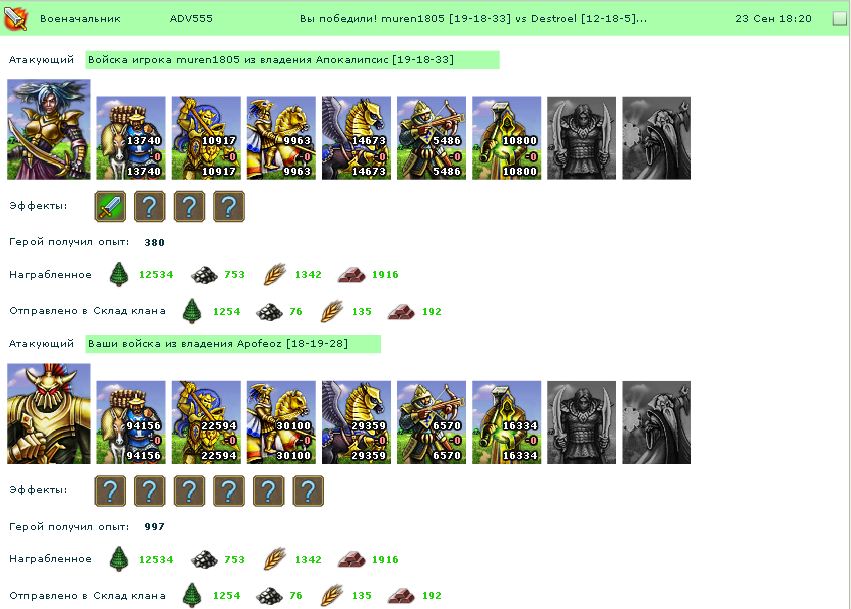Click the greyed-out mage unit in second army
The image size is (851, 609).
[x=656, y=422]
